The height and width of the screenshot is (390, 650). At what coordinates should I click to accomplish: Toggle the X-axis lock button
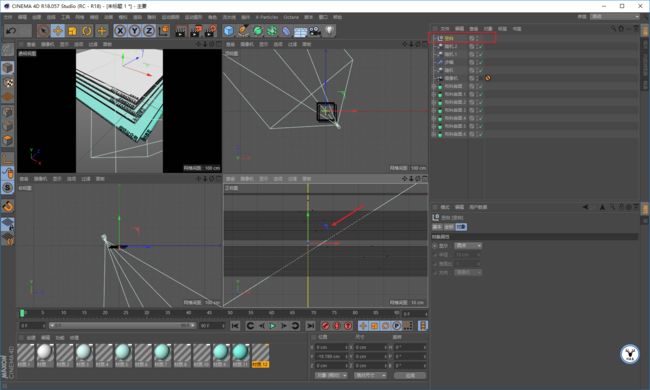[120, 31]
